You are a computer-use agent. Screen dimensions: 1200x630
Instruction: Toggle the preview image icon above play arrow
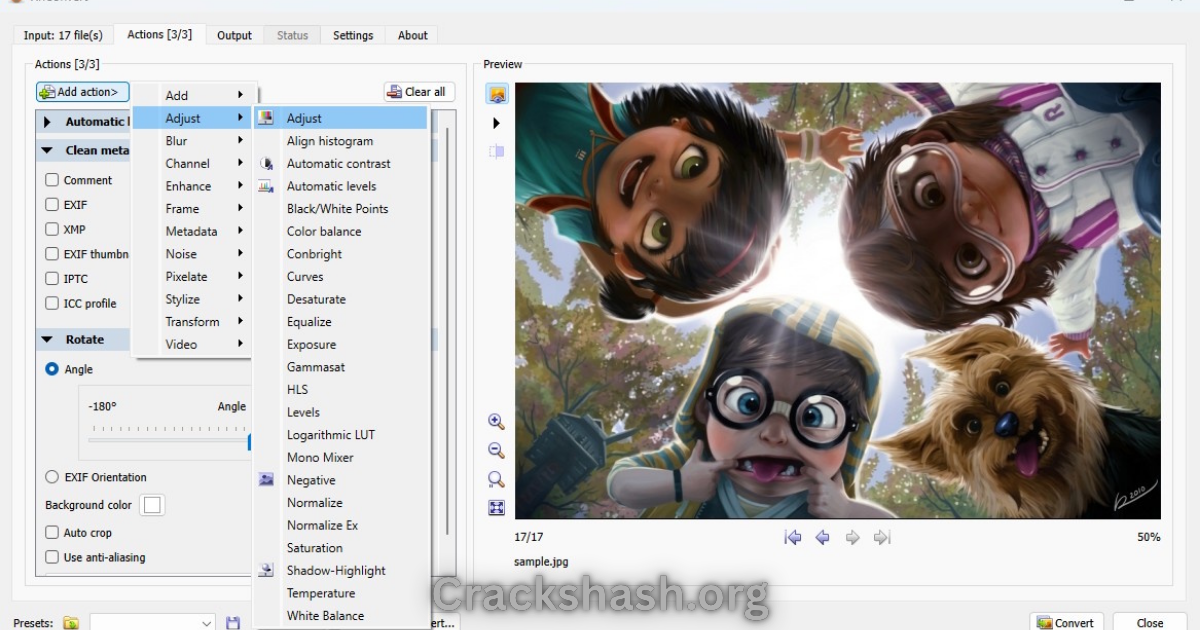click(497, 94)
